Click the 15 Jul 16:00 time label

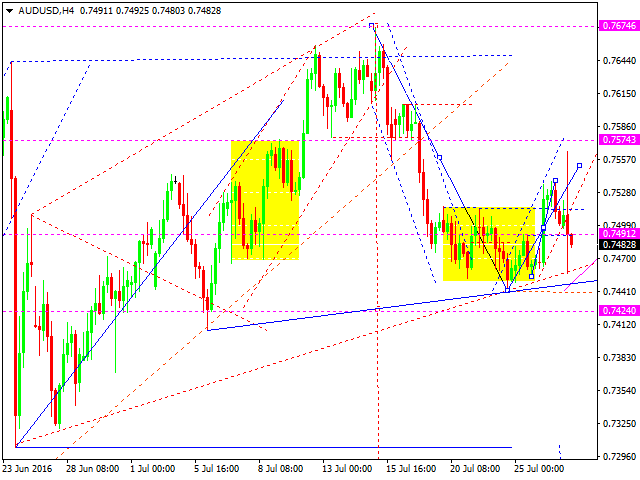point(411,469)
